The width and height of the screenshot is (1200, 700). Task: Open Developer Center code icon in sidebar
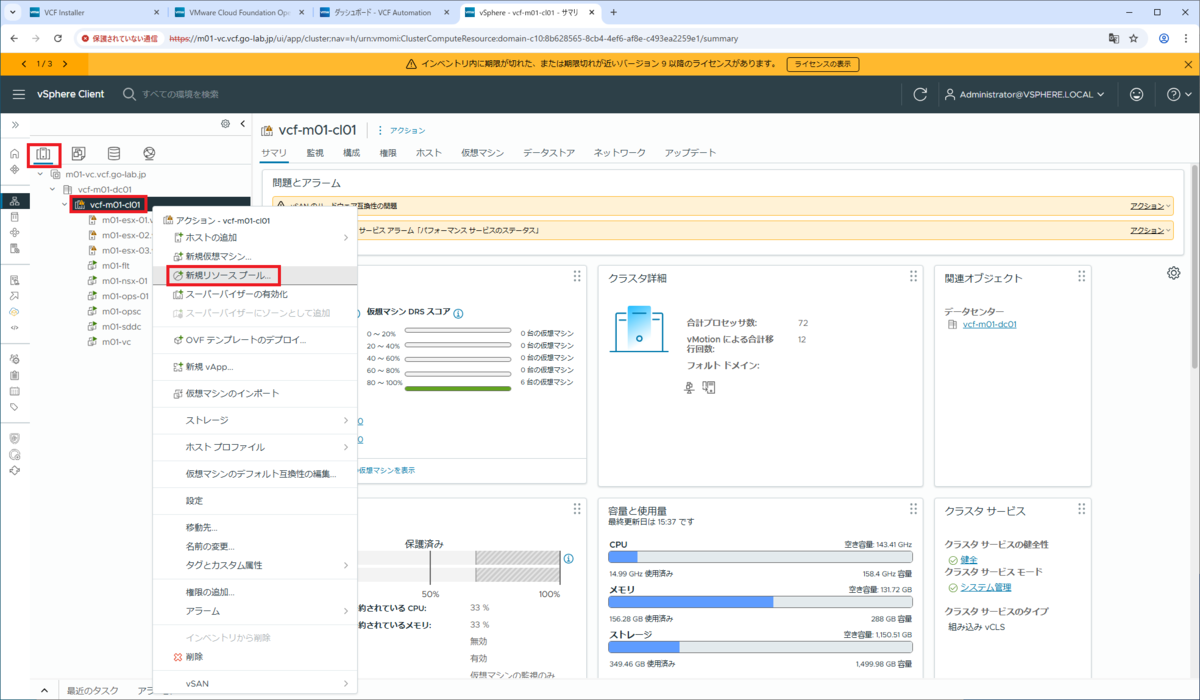[x=14, y=327]
